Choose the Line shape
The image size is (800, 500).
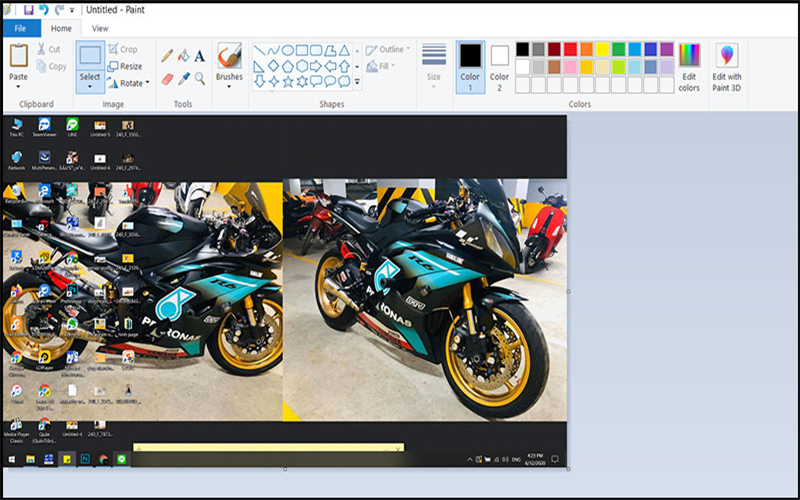tap(259, 50)
